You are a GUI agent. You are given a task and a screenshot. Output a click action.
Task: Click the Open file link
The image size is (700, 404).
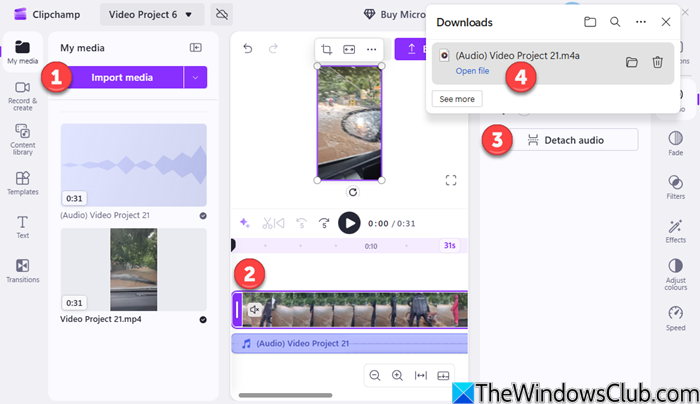[x=472, y=71]
